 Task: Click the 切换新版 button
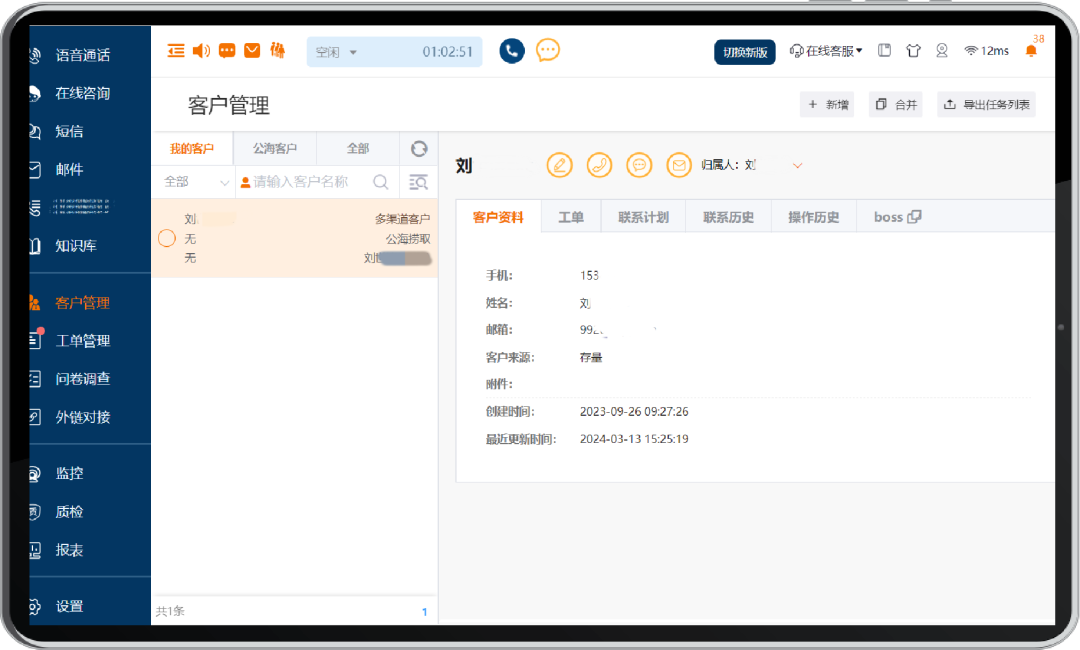tap(745, 52)
